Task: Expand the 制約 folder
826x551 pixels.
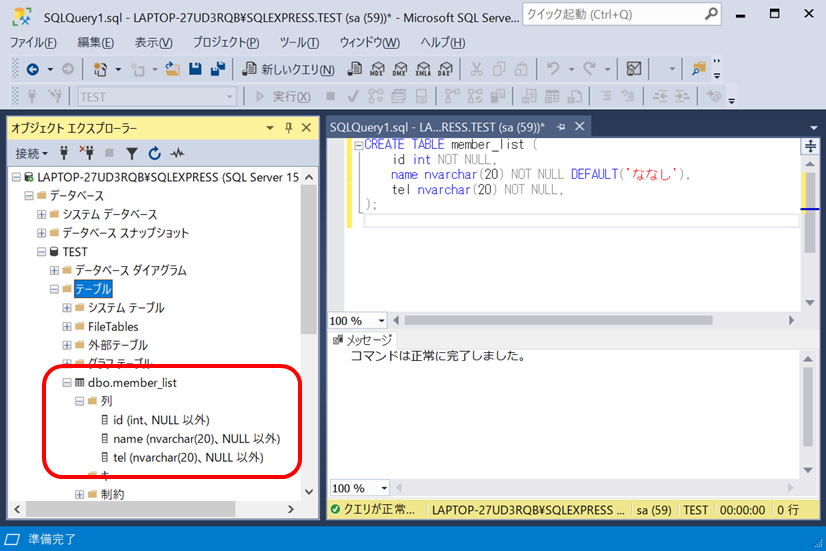Action: (x=79, y=495)
